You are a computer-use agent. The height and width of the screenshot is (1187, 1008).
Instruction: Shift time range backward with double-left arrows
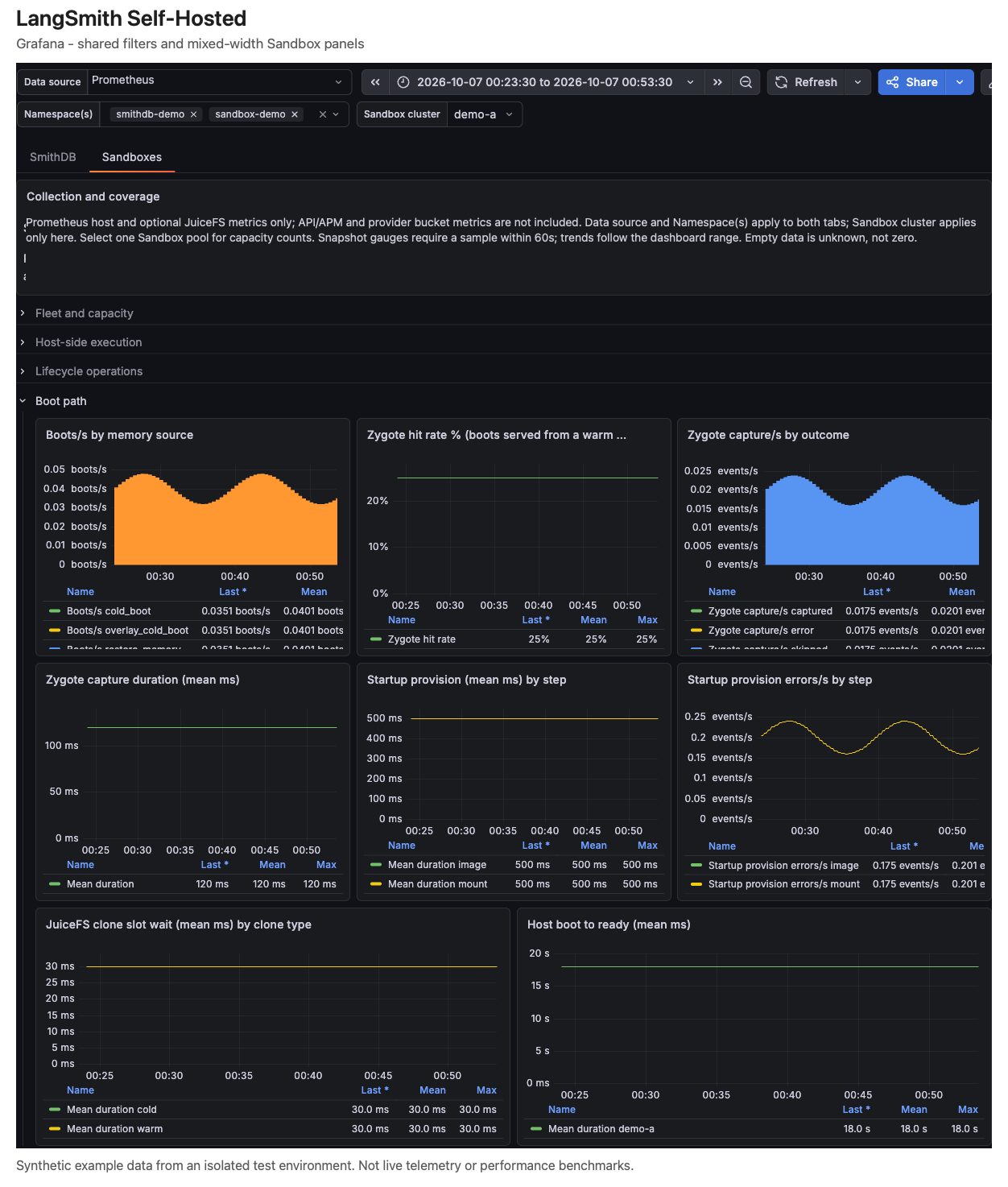pos(375,82)
